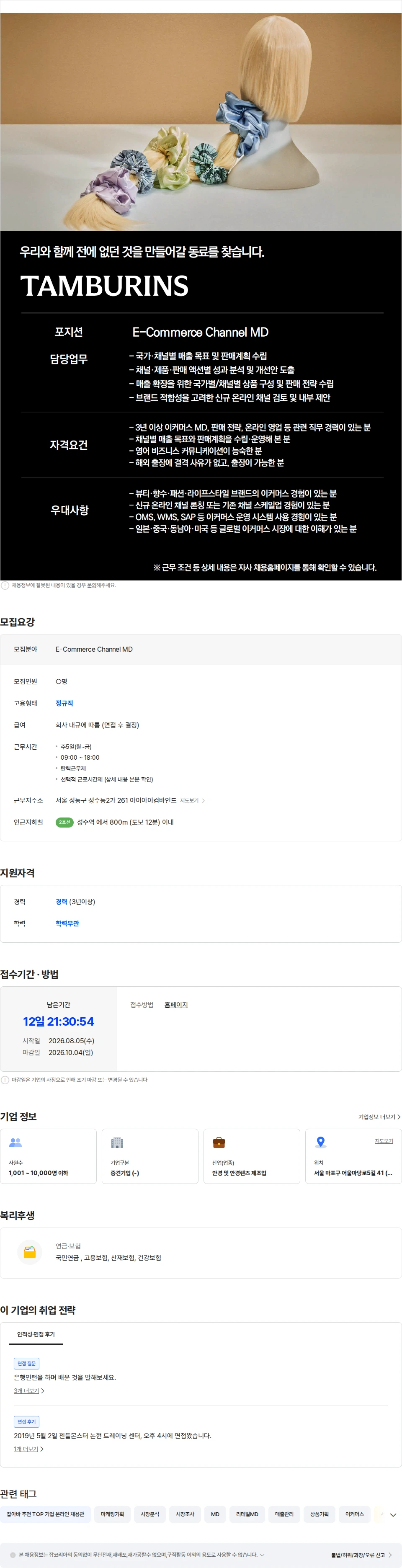Screen dimensions: 402x1568
Task: Click the 12일 remaining time countdown
Action: coord(58,1021)
